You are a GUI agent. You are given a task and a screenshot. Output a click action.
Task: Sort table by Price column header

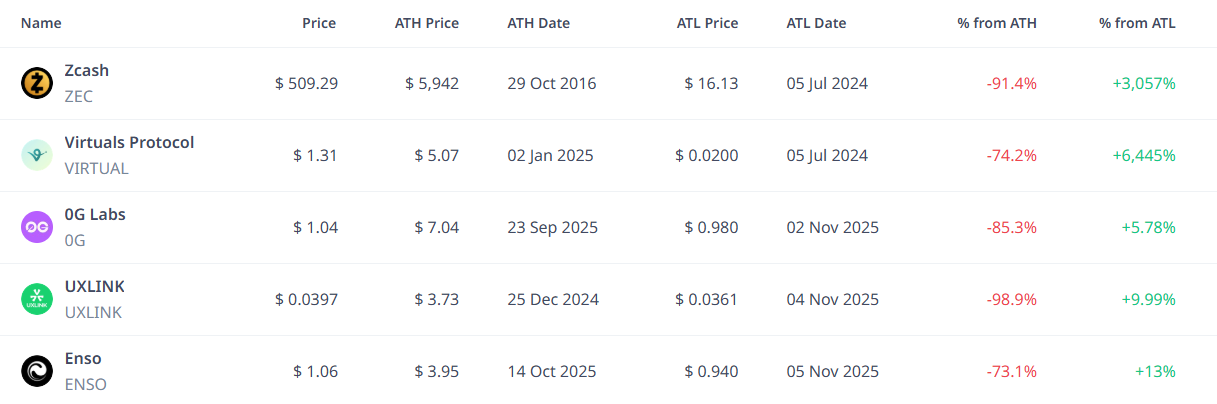point(319,23)
